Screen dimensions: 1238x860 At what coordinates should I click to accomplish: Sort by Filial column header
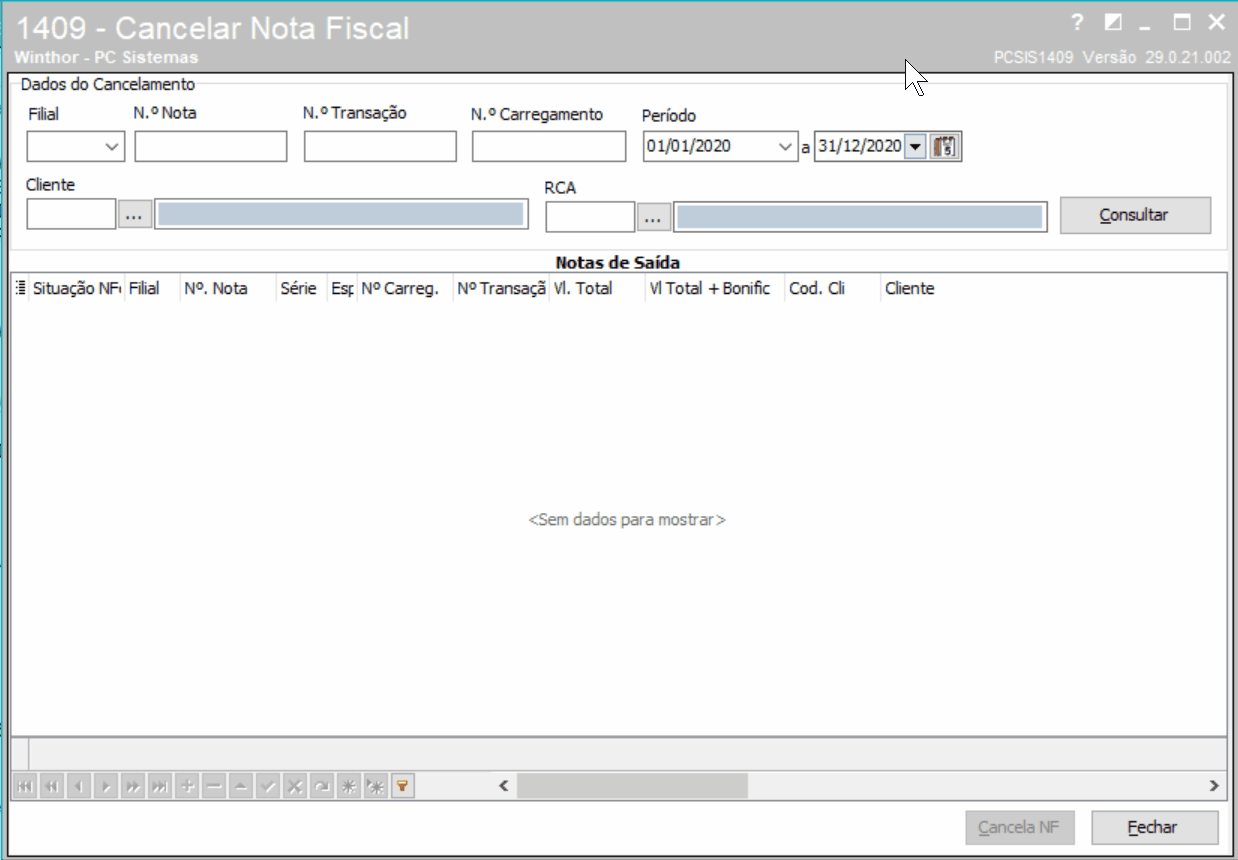pos(152,288)
